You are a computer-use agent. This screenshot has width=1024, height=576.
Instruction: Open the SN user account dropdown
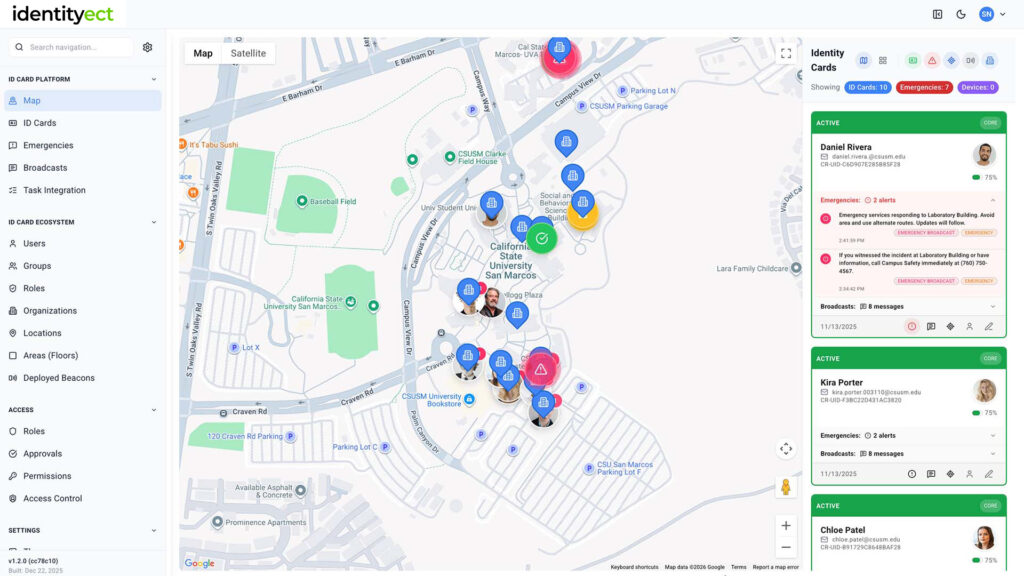click(x=992, y=14)
